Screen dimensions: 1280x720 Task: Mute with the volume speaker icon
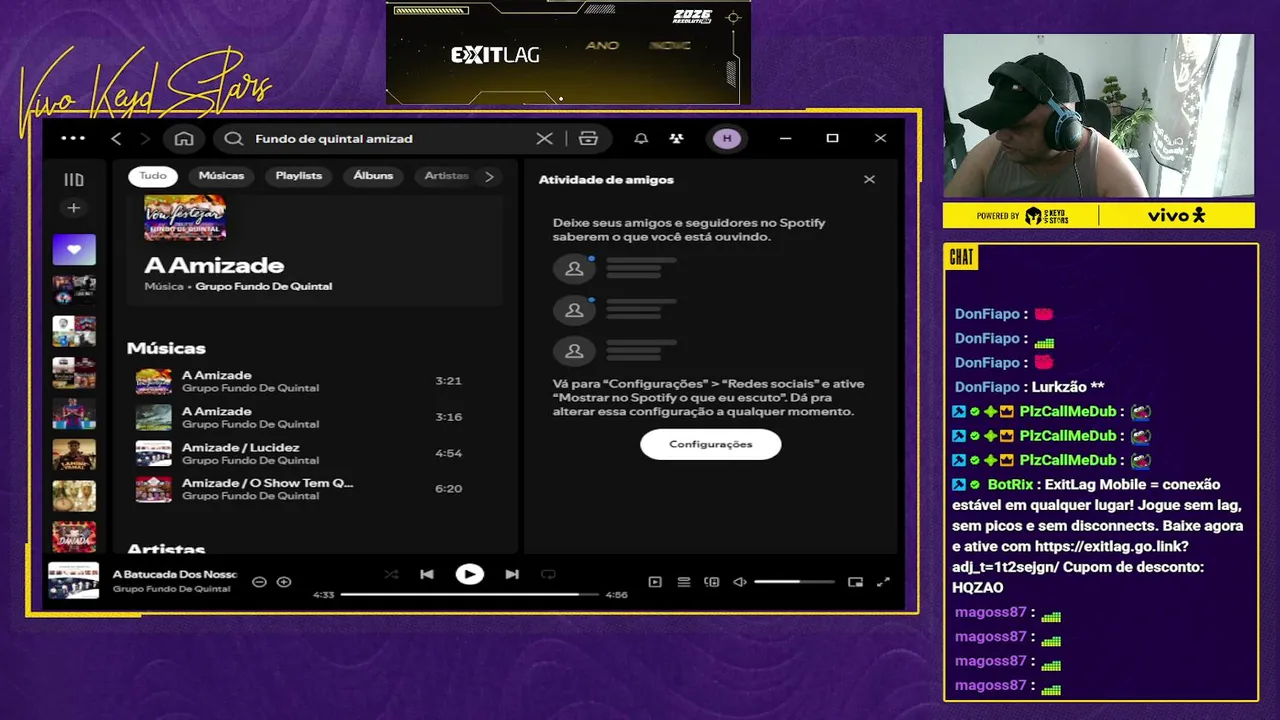[x=740, y=582]
